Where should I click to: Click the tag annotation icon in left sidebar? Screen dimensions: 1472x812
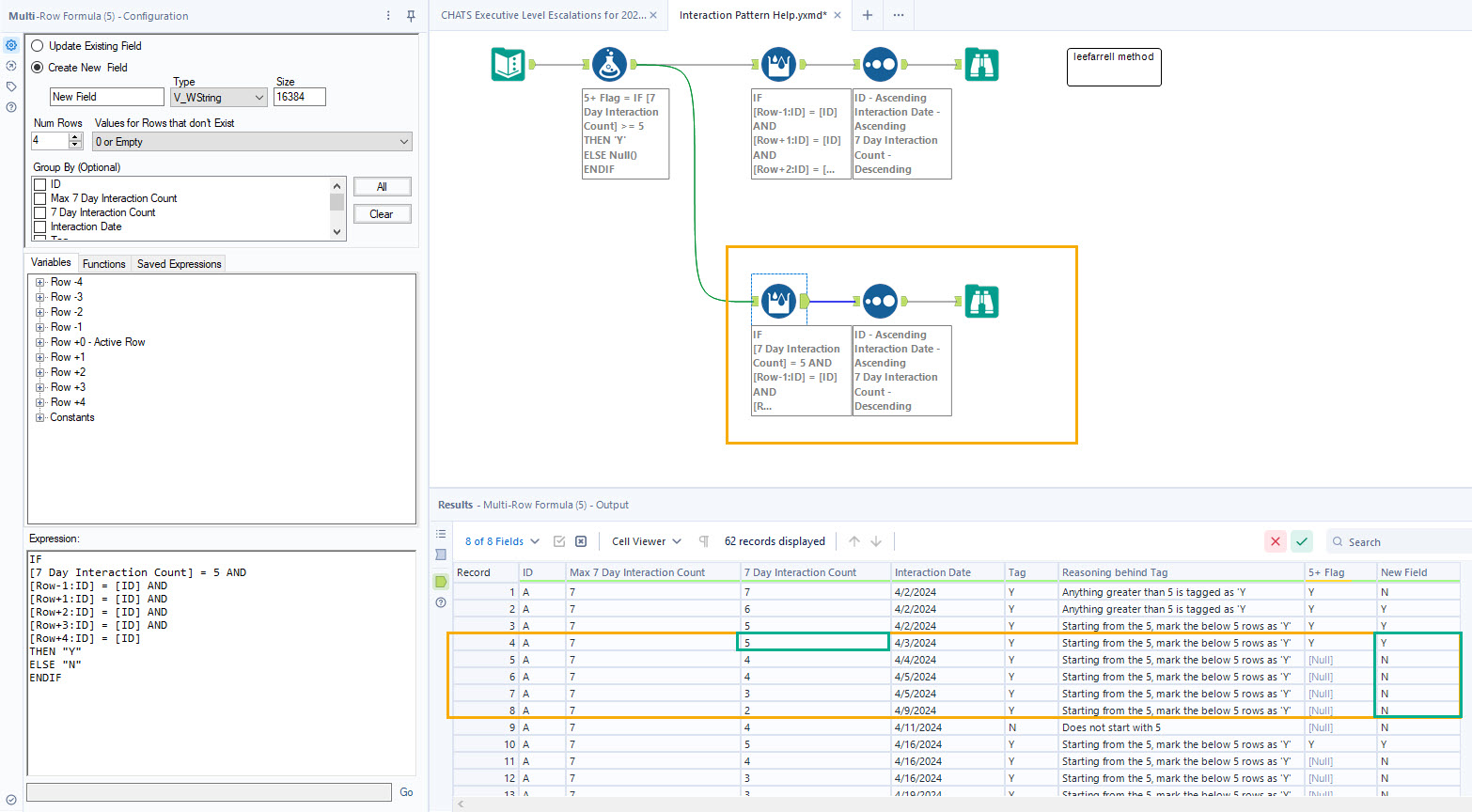tap(11, 86)
